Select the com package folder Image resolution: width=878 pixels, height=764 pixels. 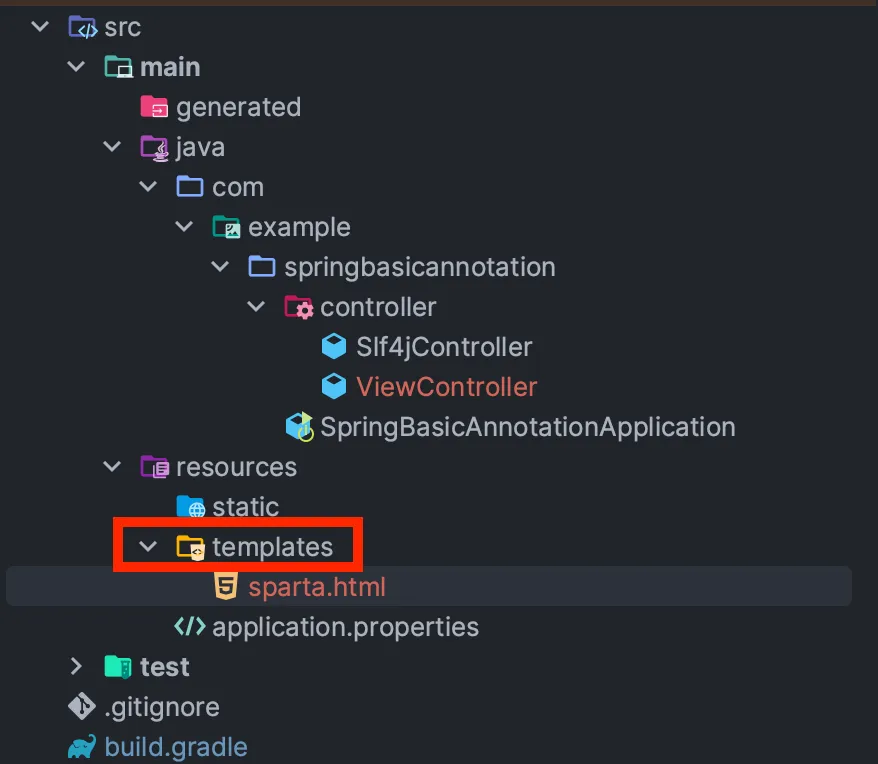(x=237, y=187)
